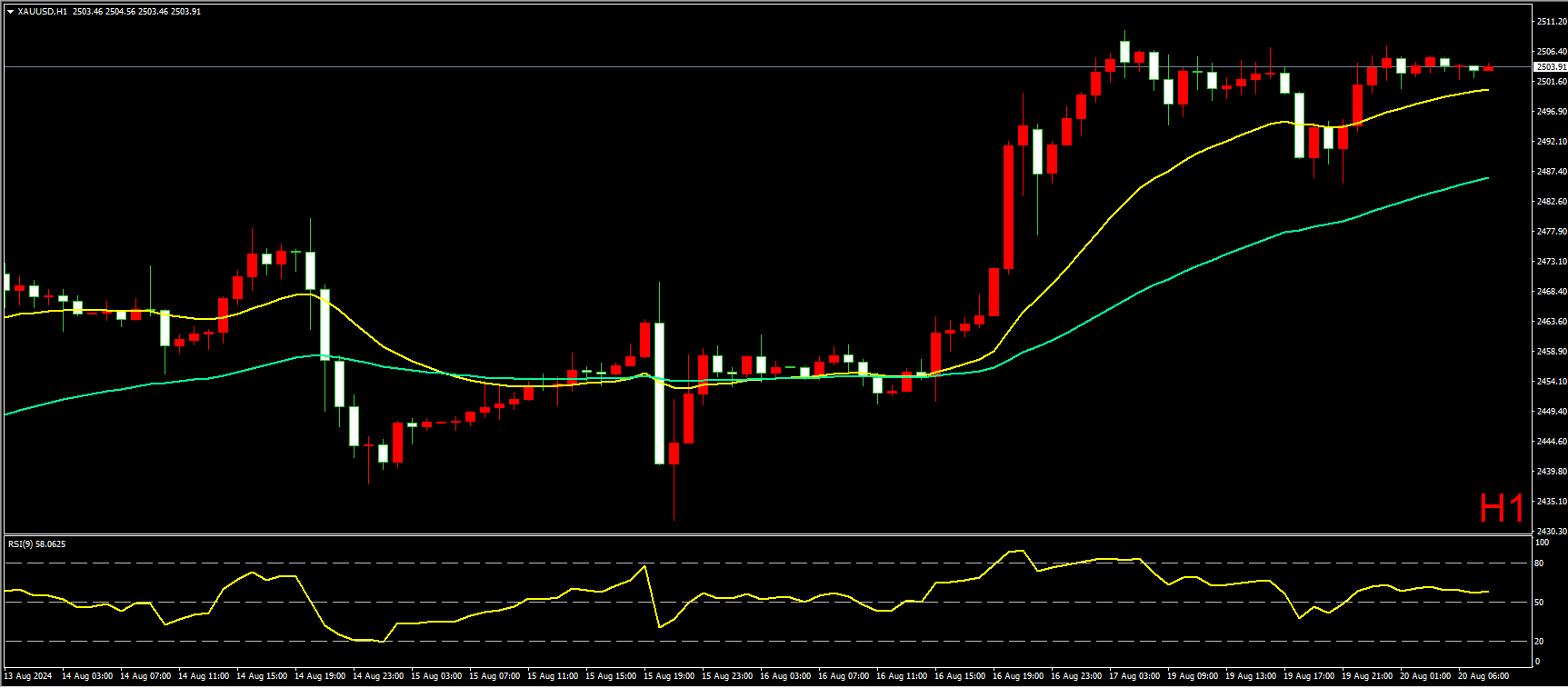This screenshot has height=688, width=1568.
Task: Click time axis label 19 Aug 09:00
Action: point(1193,676)
